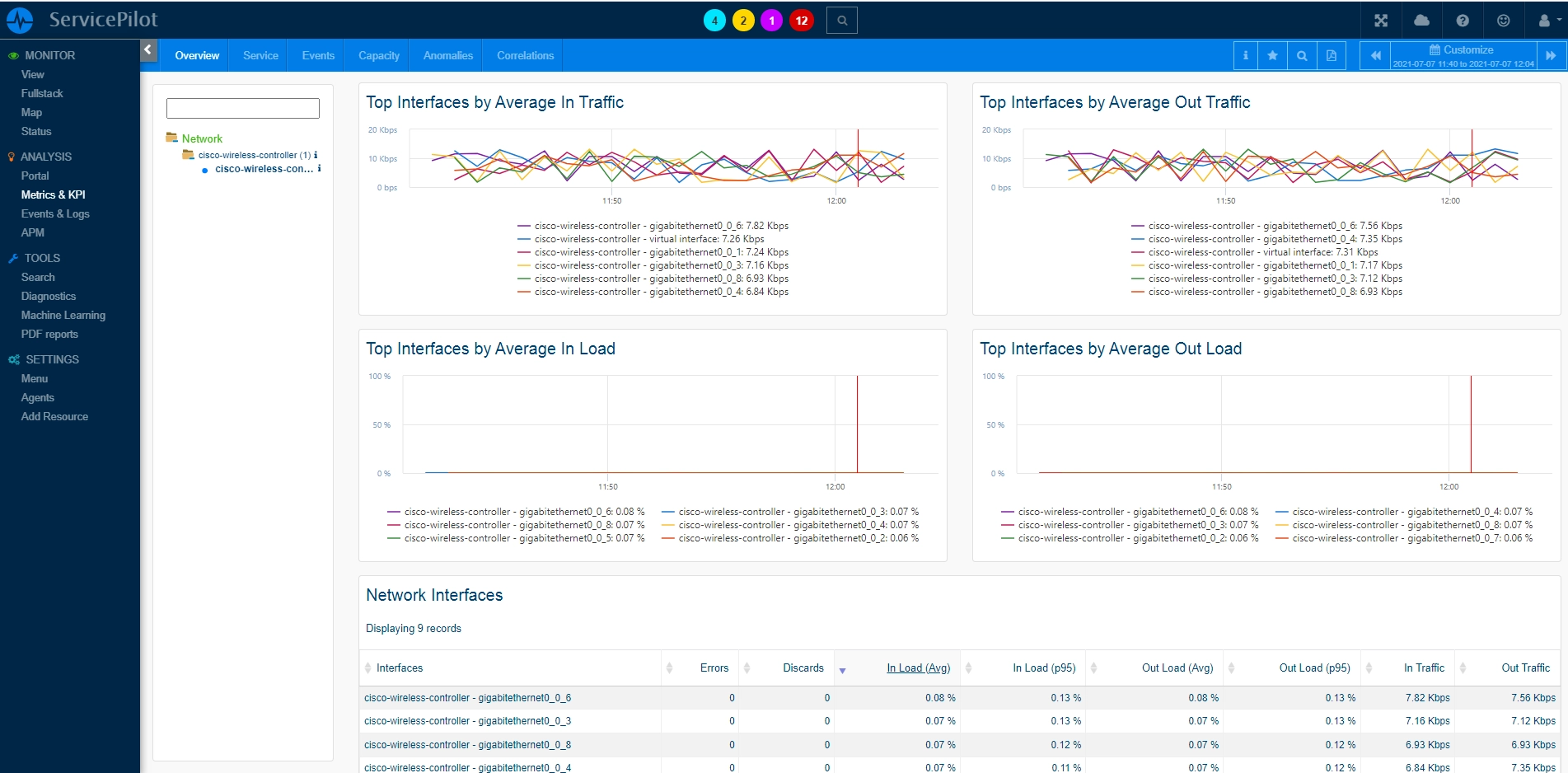Image resolution: width=1568 pixels, height=773 pixels.
Task: Open the cyan status badge showing 4
Action: pos(714,21)
